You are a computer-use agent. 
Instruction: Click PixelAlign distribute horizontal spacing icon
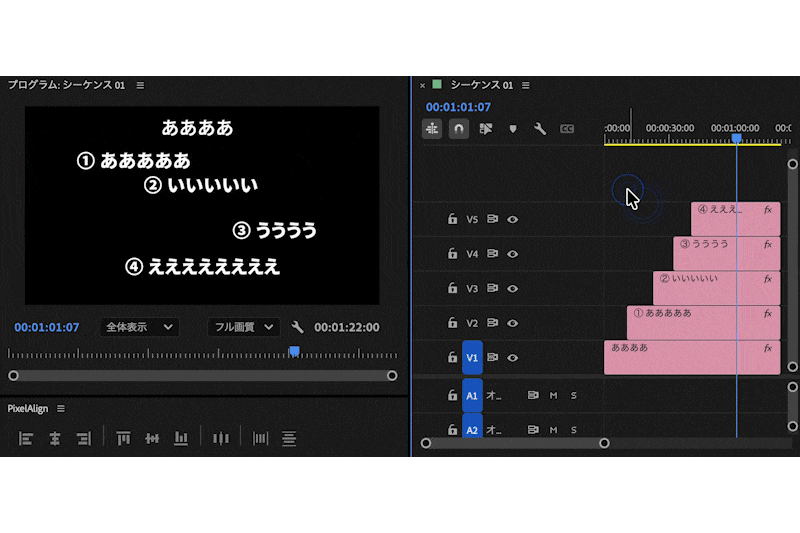click(260, 438)
